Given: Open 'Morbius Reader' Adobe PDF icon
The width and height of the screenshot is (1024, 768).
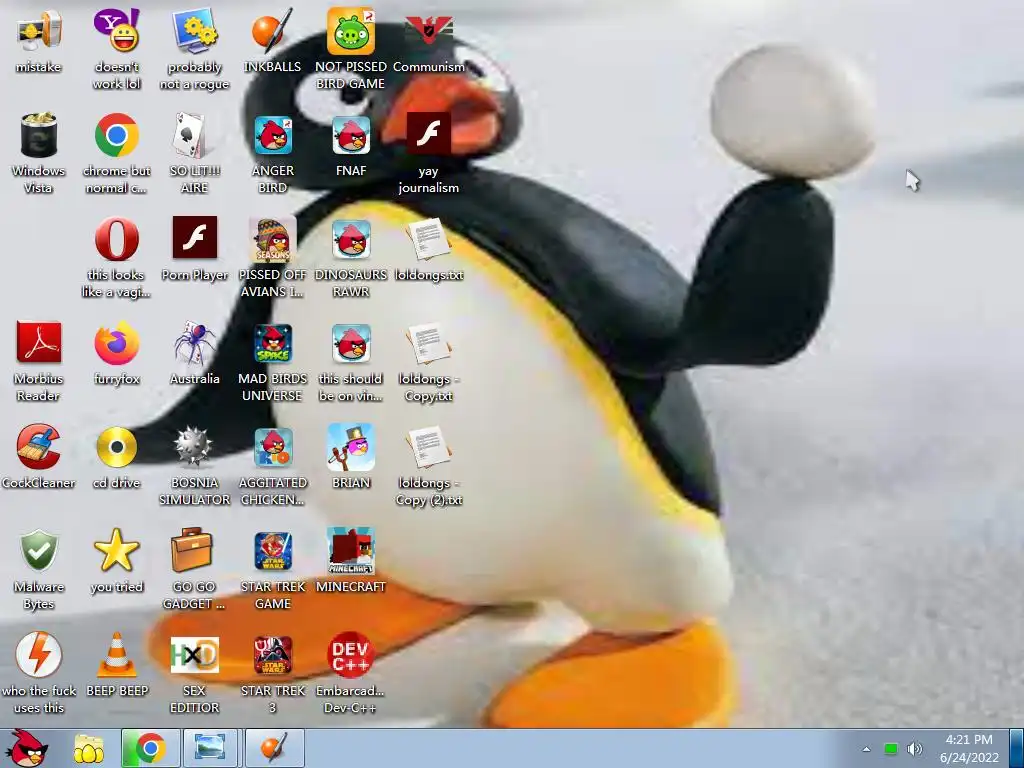Looking at the screenshot, I should point(39,342).
